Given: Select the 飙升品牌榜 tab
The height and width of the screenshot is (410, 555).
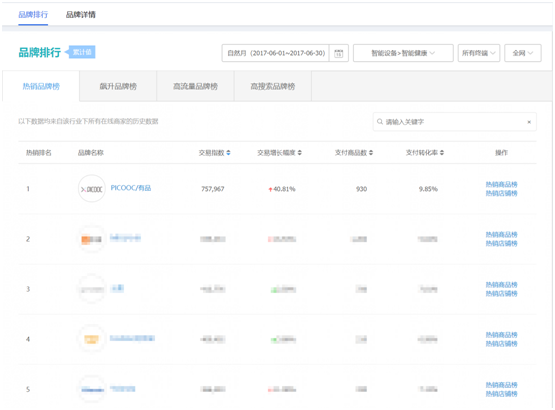Looking at the screenshot, I should click(118, 86).
